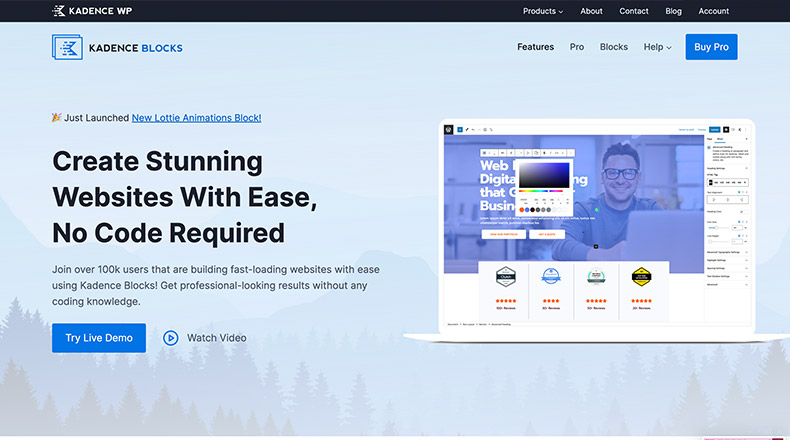790x440 pixels.
Task: Click the laptop editor preview image
Action: 597,230
